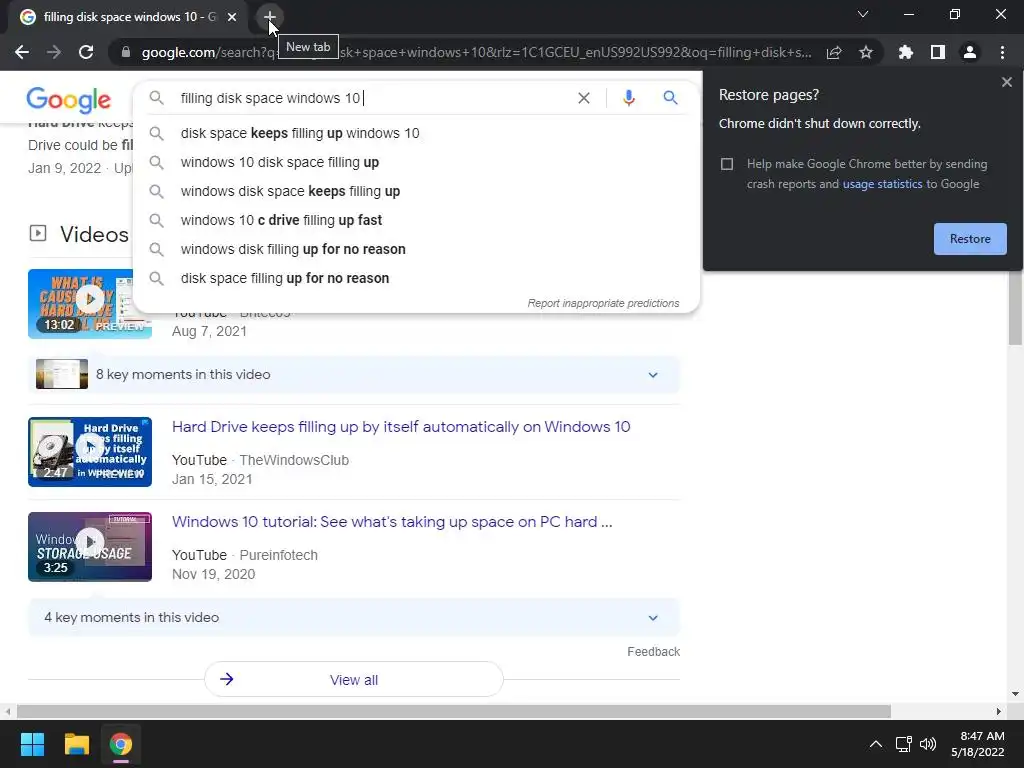
Task: Select suggestion windows disk filling up for no reason
Action: 416,249
